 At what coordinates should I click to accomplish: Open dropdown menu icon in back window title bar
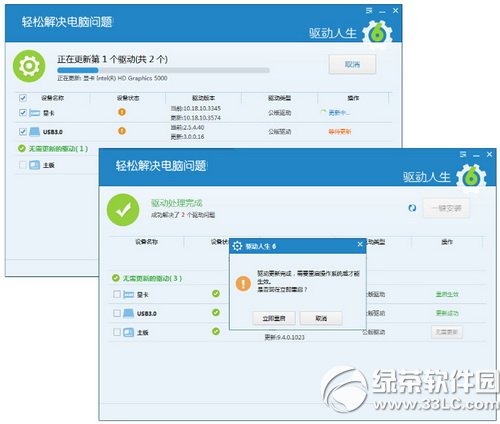coord(369,11)
